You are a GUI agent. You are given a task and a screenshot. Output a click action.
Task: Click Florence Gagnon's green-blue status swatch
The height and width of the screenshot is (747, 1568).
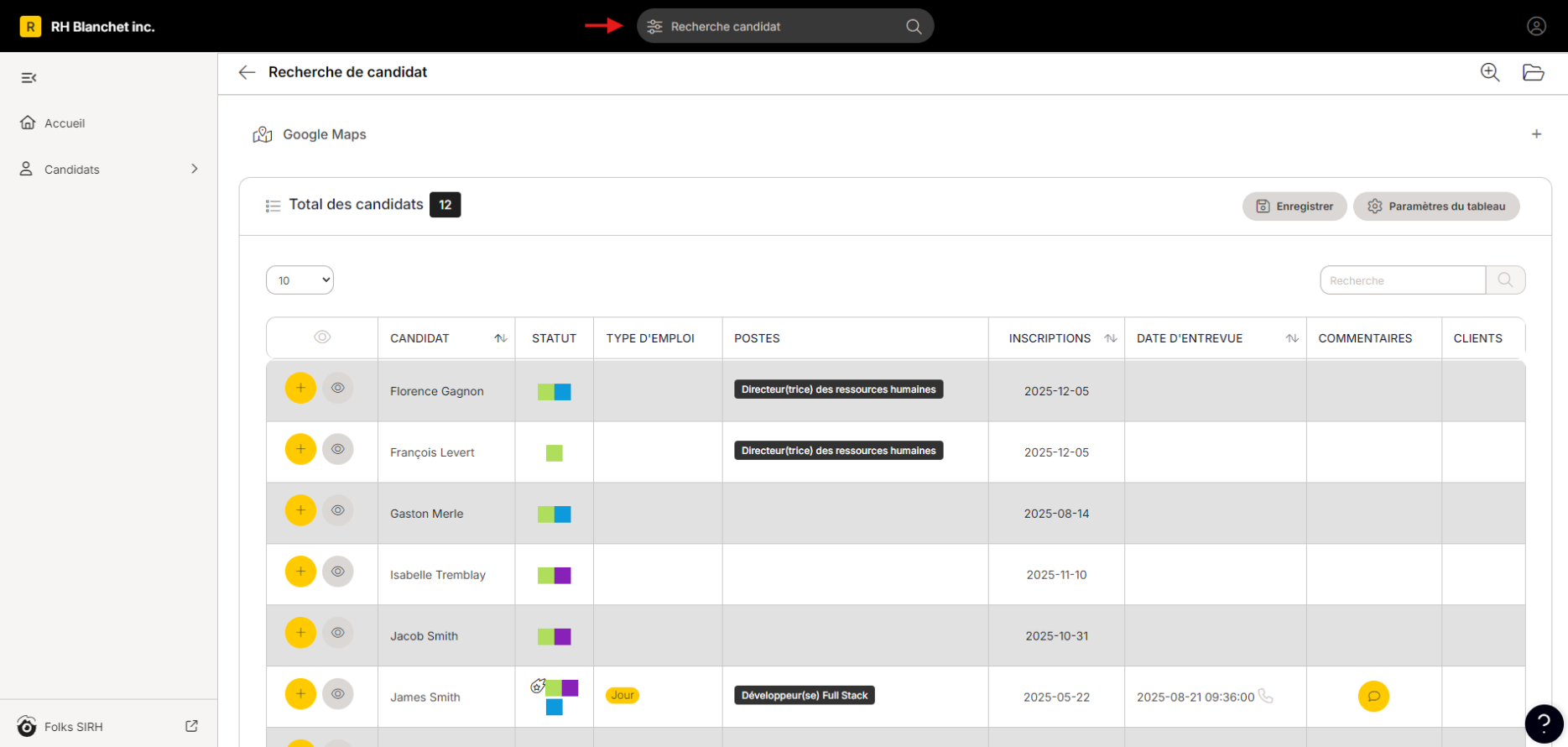(x=555, y=392)
